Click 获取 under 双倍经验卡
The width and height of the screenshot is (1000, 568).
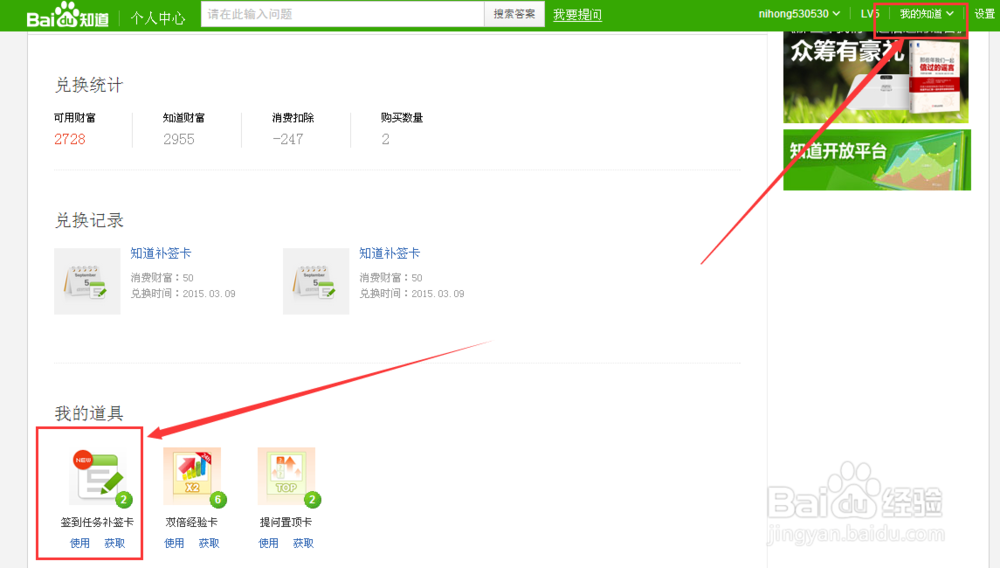click(x=209, y=543)
